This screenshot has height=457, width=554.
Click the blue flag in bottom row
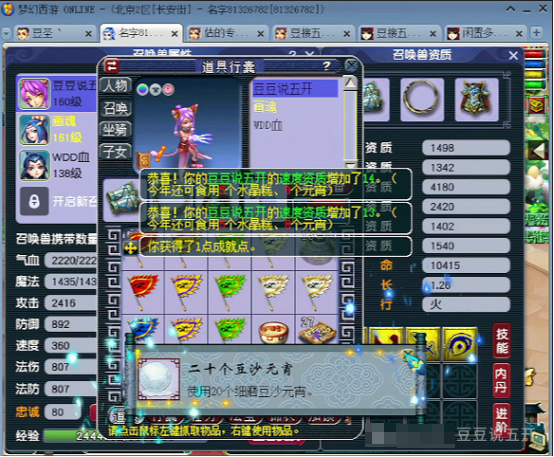coord(143,329)
